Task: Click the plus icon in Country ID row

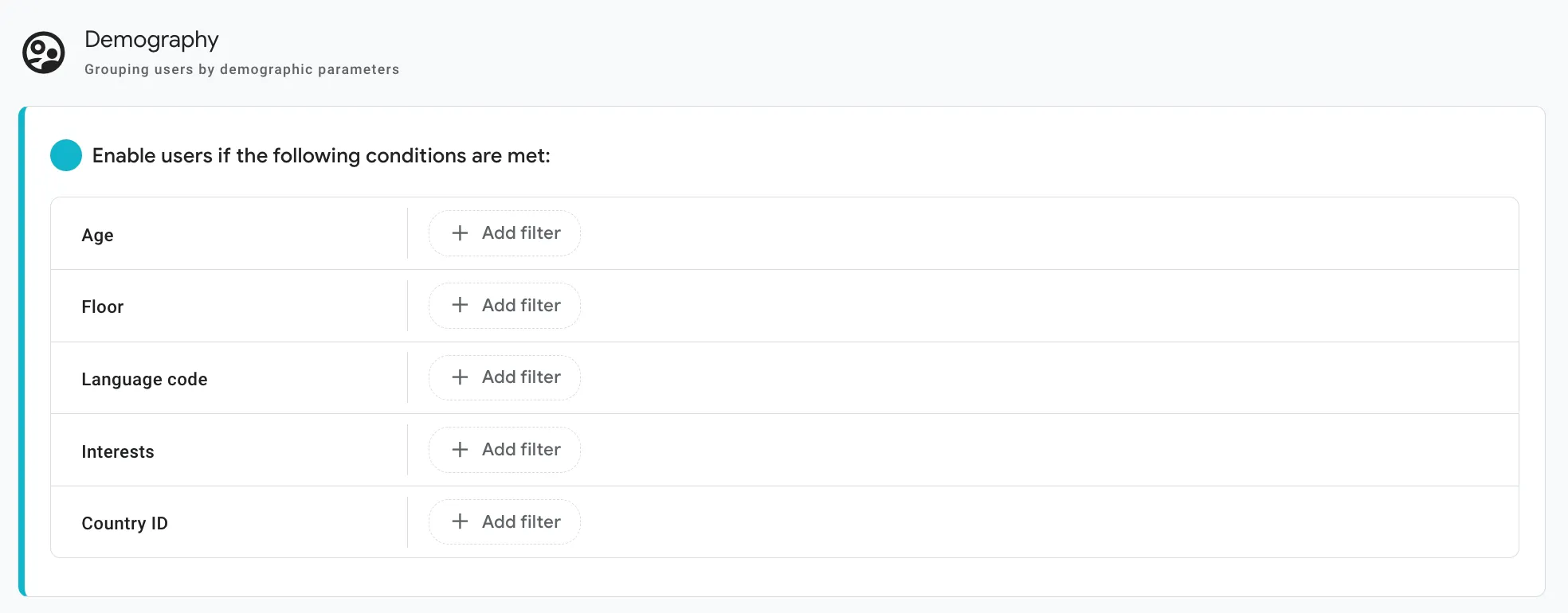Action: coord(460,521)
